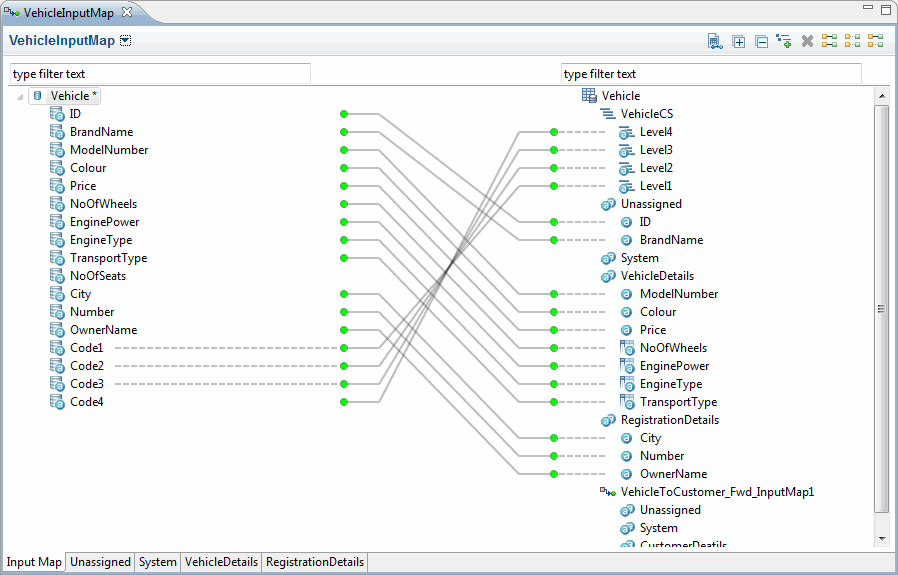Select source EngineType tree item

pyautogui.click(x=101, y=240)
